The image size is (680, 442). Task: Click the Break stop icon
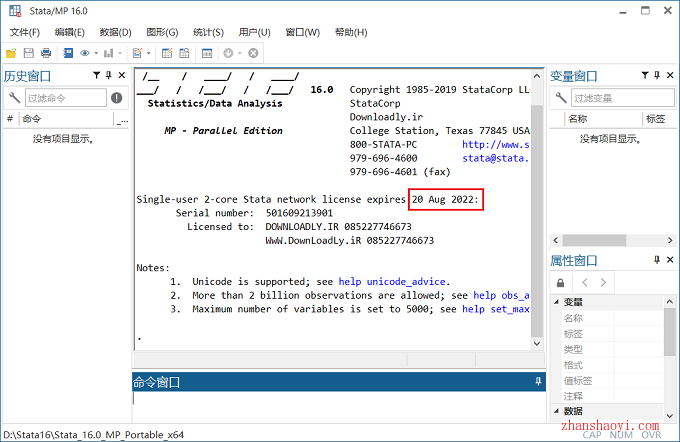253,53
